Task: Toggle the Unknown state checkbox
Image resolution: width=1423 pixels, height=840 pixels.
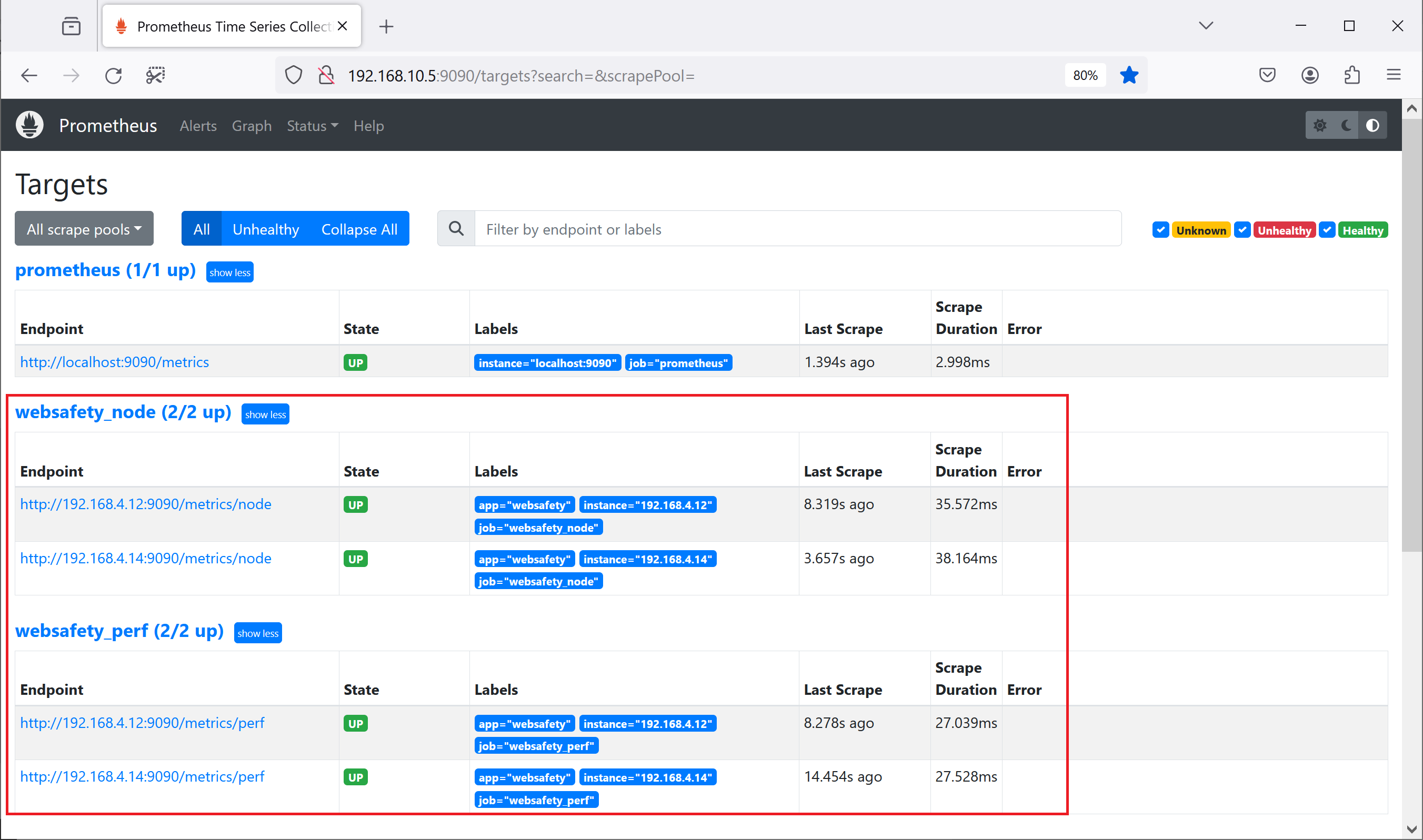Action: pos(1161,230)
